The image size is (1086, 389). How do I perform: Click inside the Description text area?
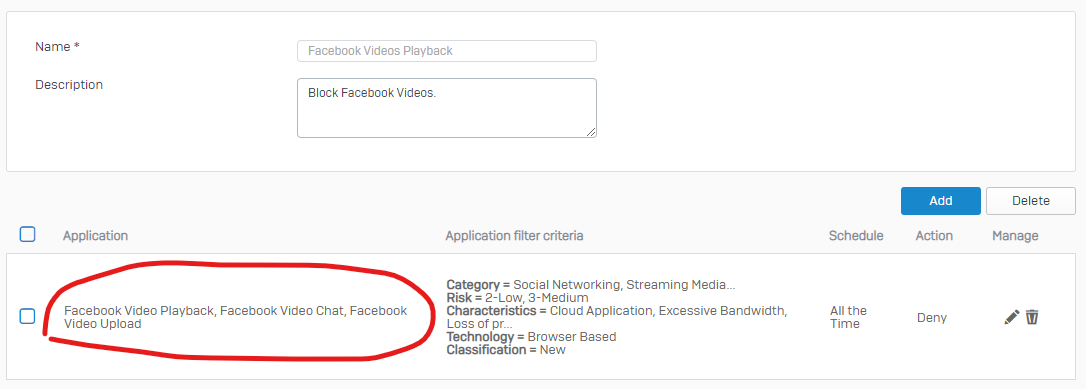[x=447, y=108]
